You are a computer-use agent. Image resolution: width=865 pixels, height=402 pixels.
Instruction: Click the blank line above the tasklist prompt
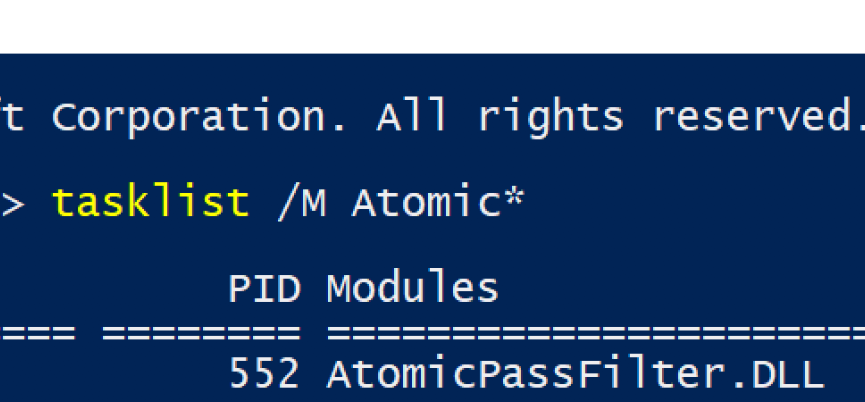point(432,160)
